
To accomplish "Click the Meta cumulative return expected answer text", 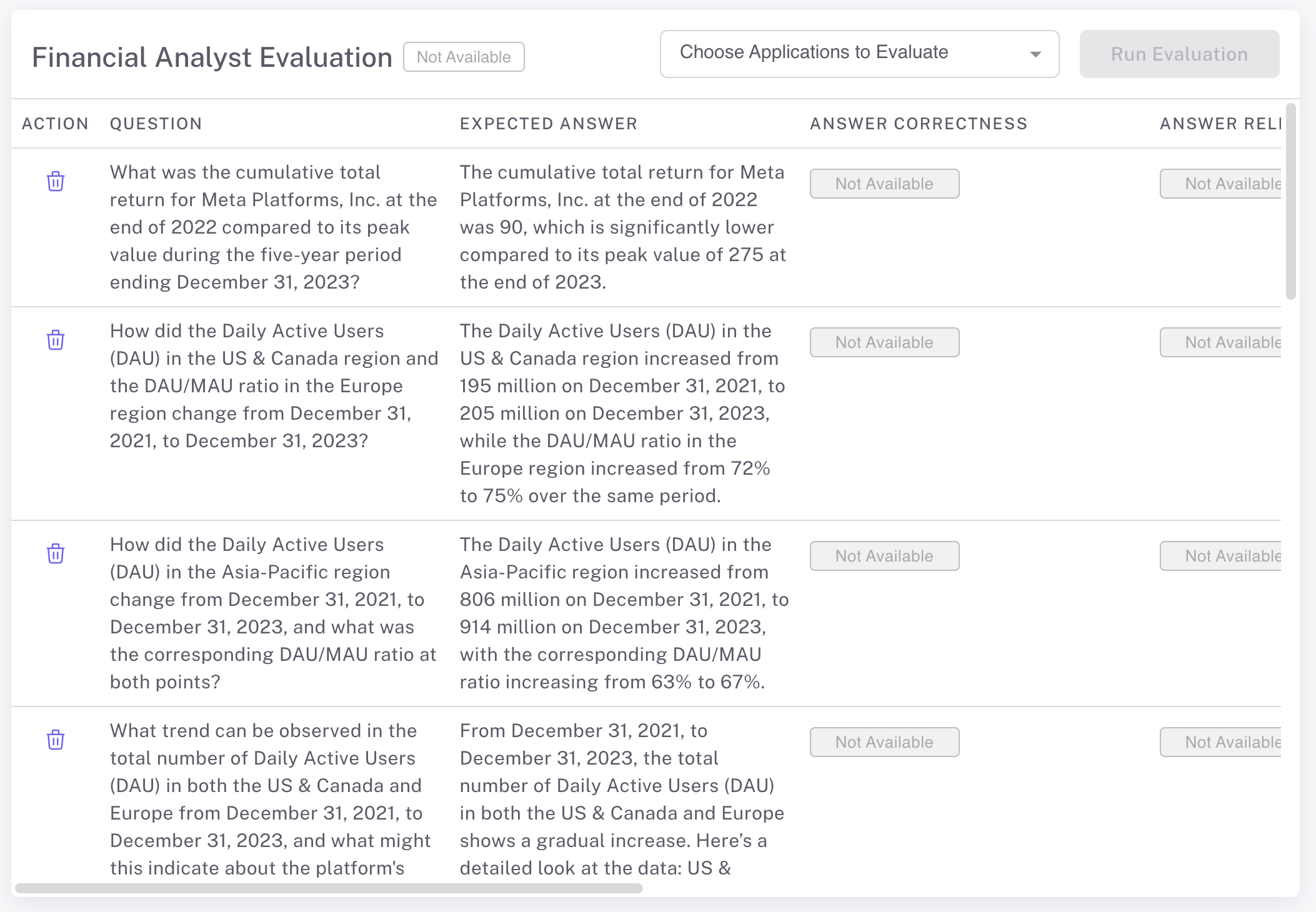I will (622, 227).
